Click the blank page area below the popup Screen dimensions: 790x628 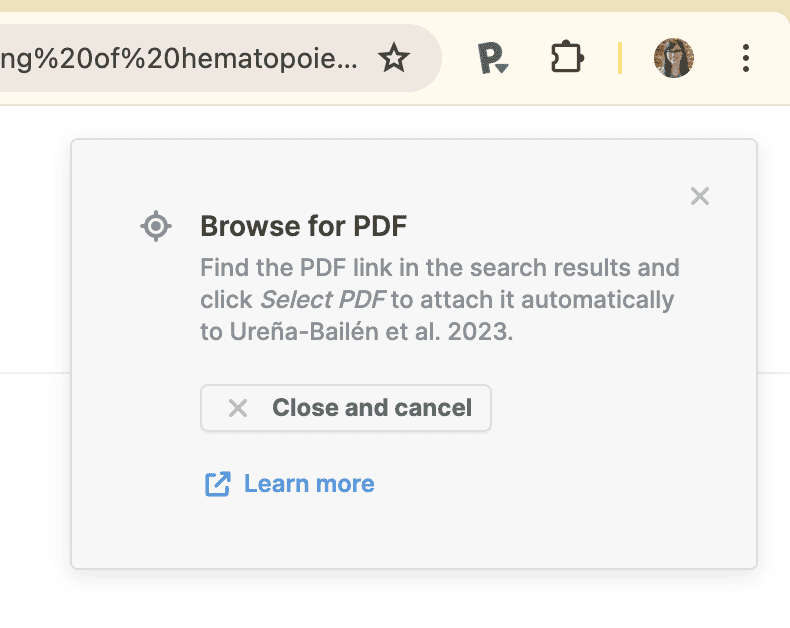400,600
